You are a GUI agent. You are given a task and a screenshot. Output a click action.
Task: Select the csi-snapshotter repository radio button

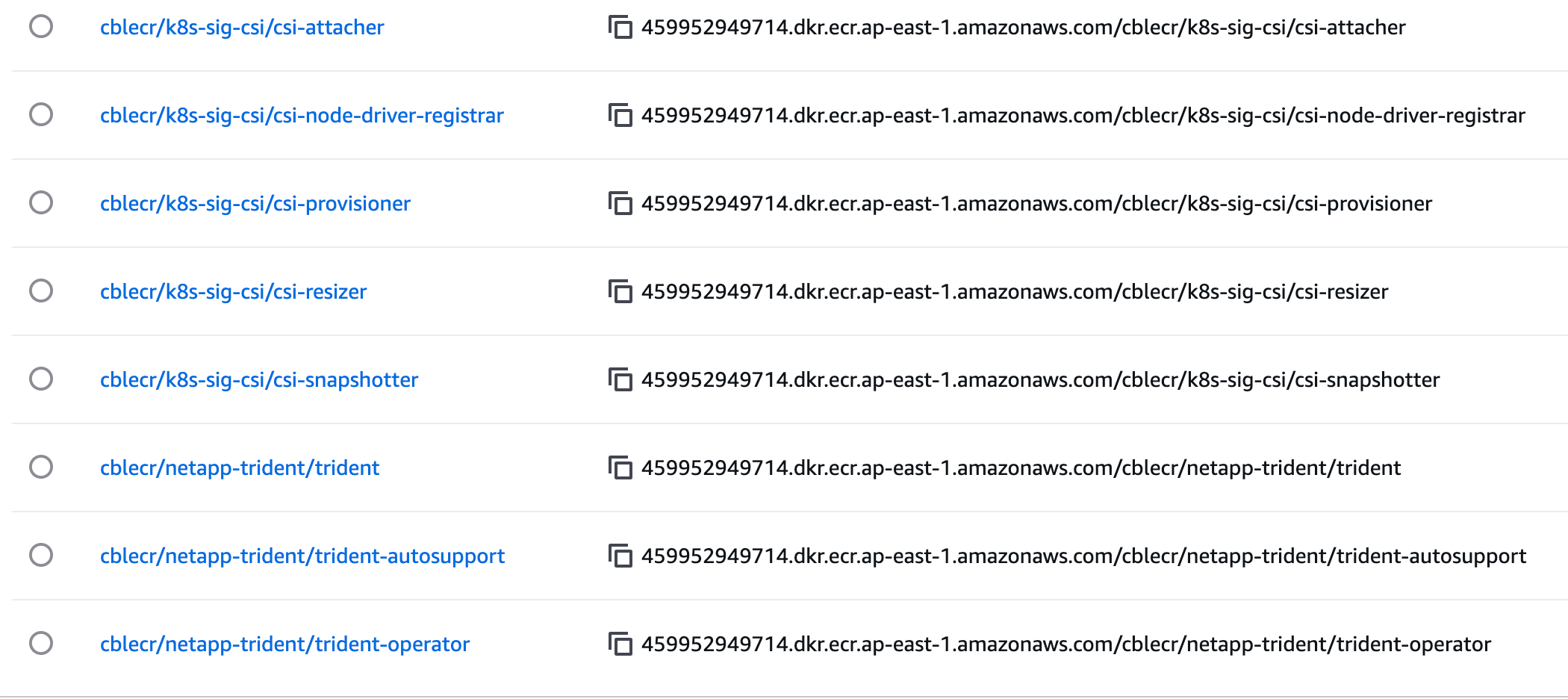coord(41,379)
